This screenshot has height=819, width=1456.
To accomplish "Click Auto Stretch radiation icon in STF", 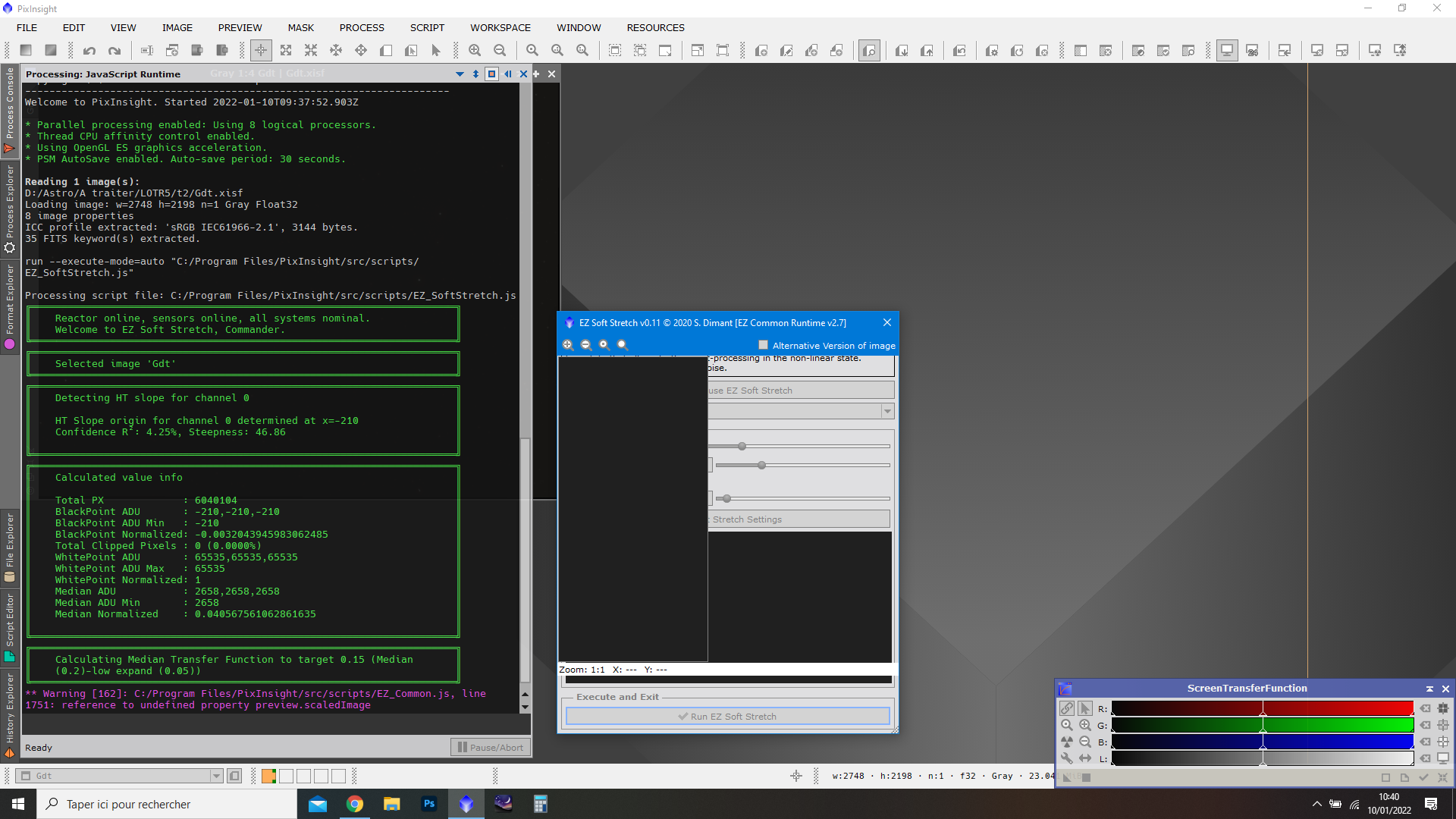I will coord(1067,742).
